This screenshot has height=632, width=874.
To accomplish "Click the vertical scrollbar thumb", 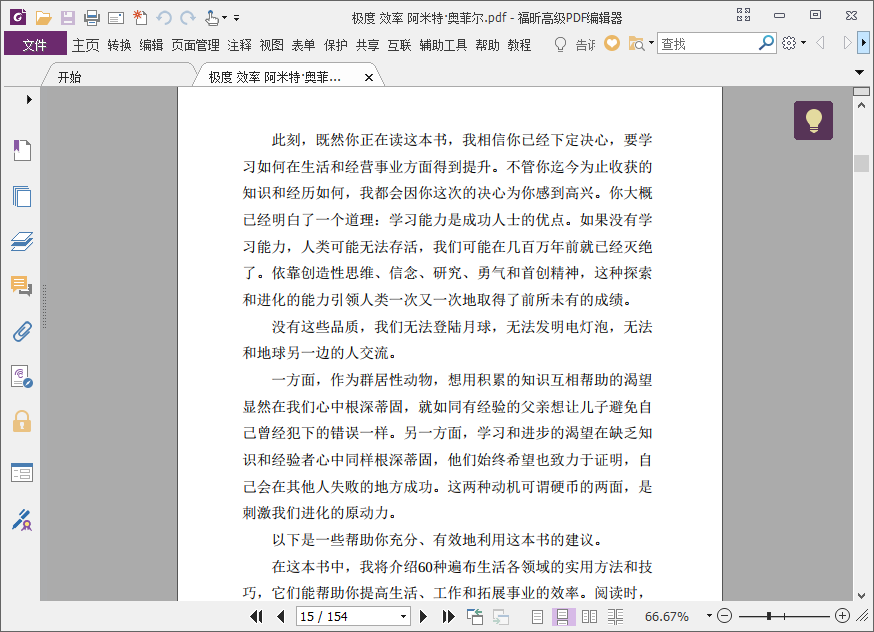I will tap(861, 163).
